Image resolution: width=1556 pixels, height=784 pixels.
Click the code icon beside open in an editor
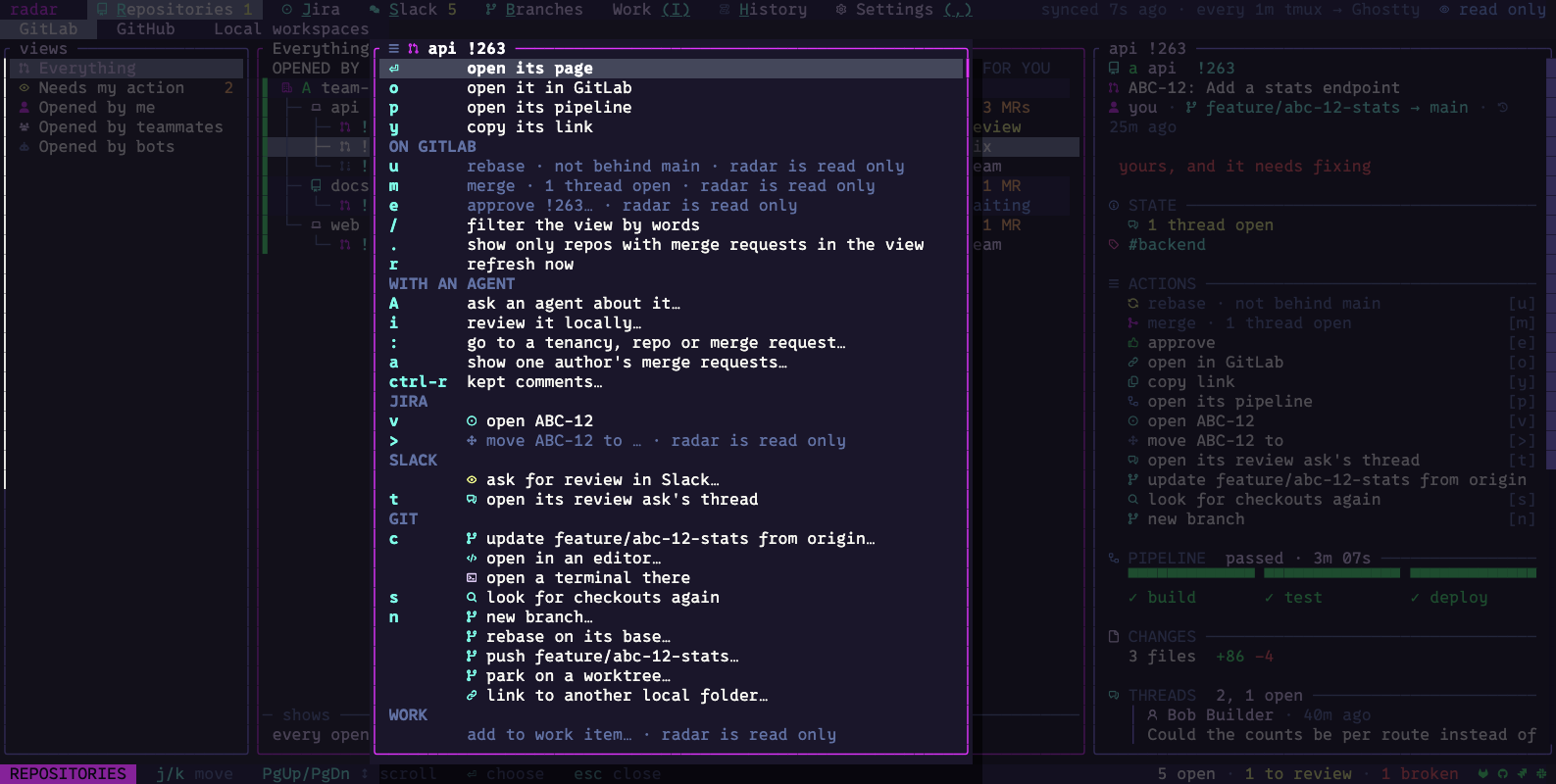pyautogui.click(x=472, y=559)
